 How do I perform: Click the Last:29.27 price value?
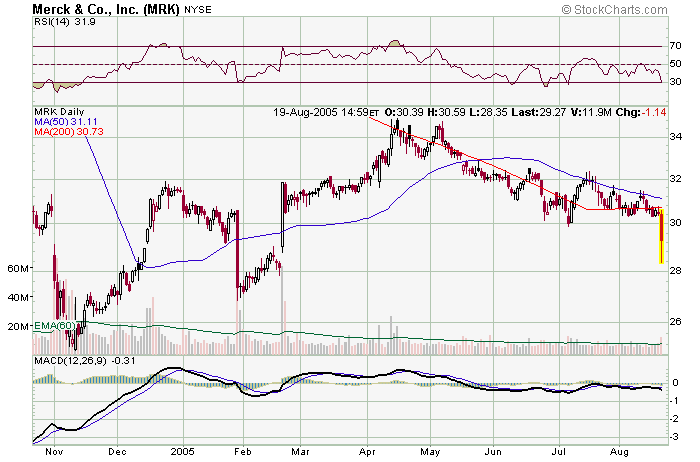539,112
